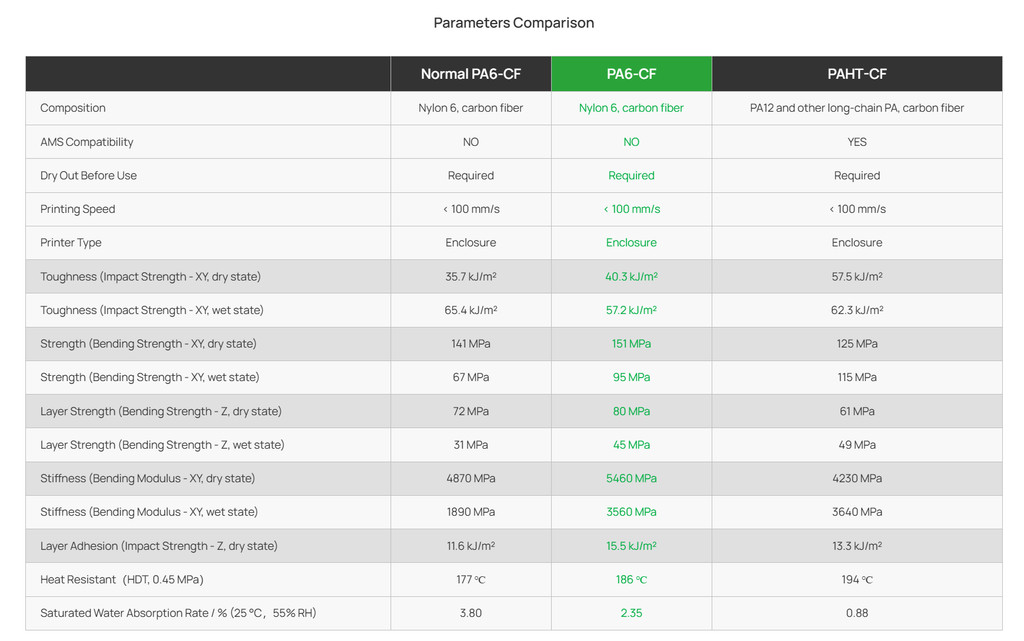
Task: Click the AMS Compatibility row label
Action: tap(87, 142)
